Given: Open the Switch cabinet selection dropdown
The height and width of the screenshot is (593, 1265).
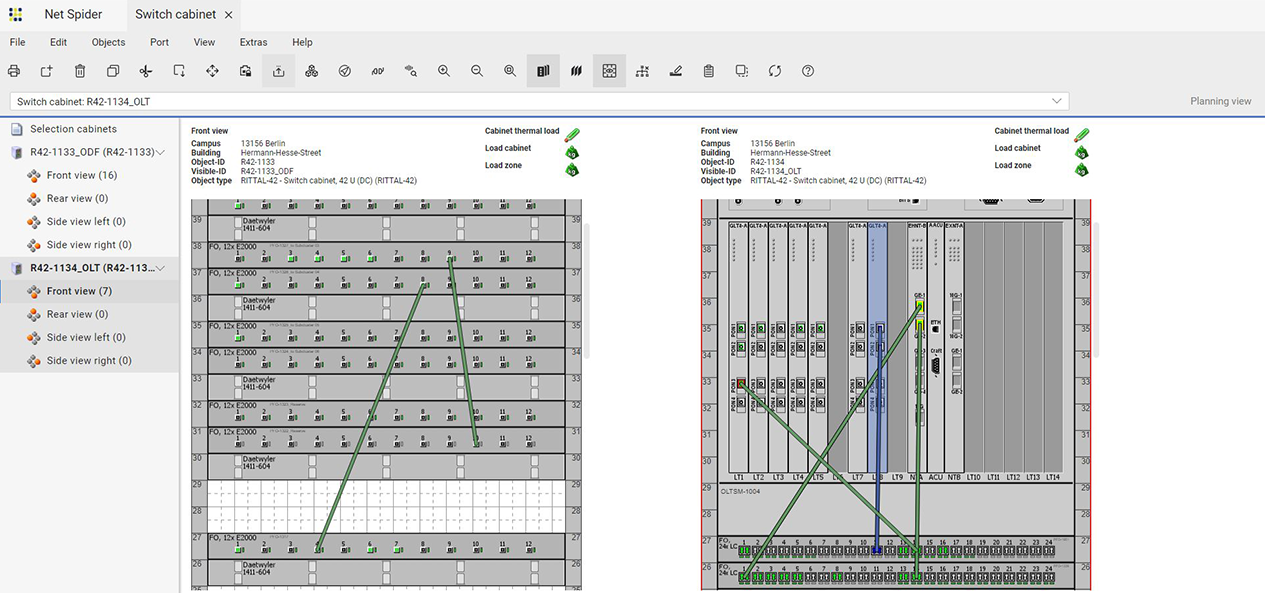Looking at the screenshot, I should click(1057, 102).
